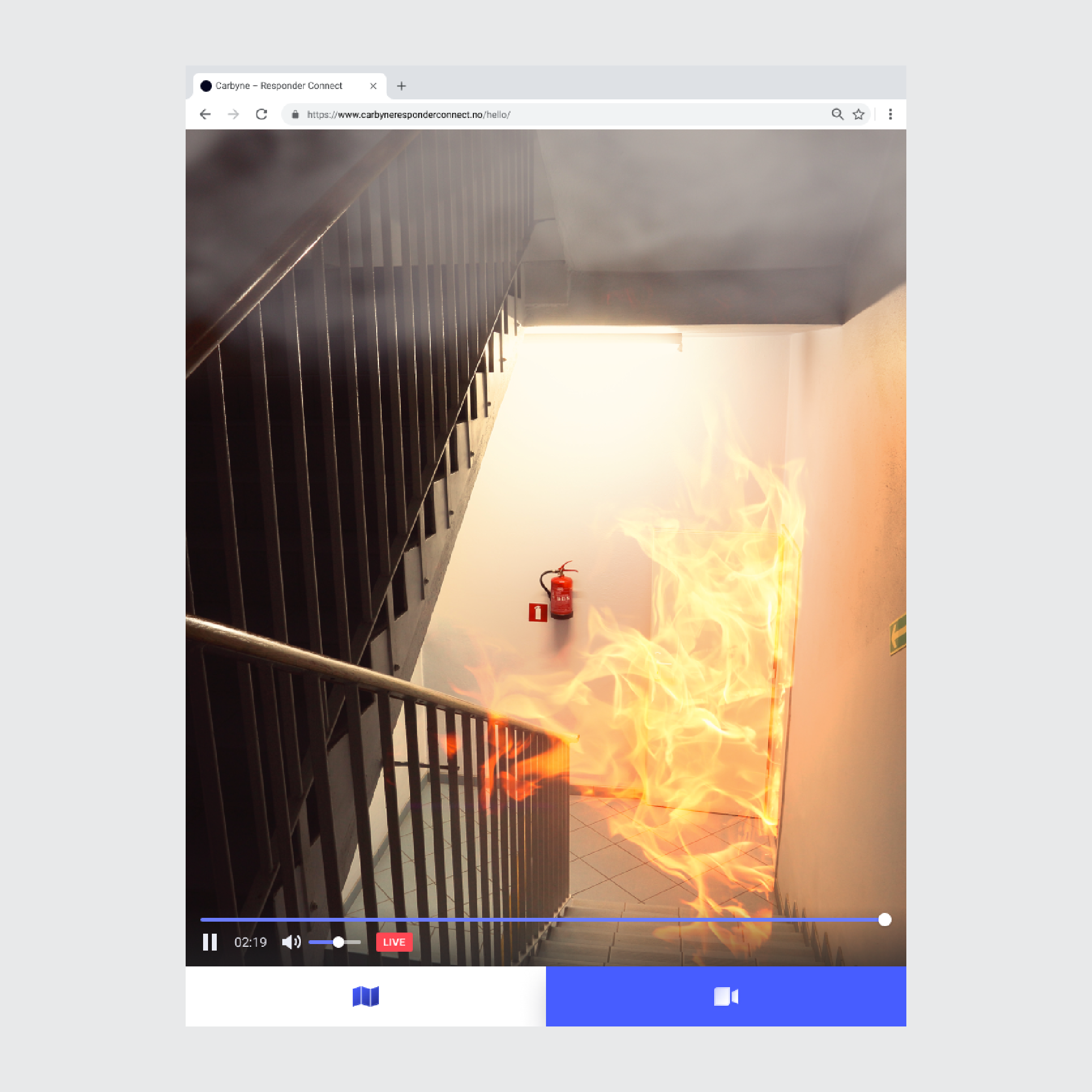The image size is (1092, 1092).
Task: Adjust the volume slider knob
Action: tap(338, 942)
